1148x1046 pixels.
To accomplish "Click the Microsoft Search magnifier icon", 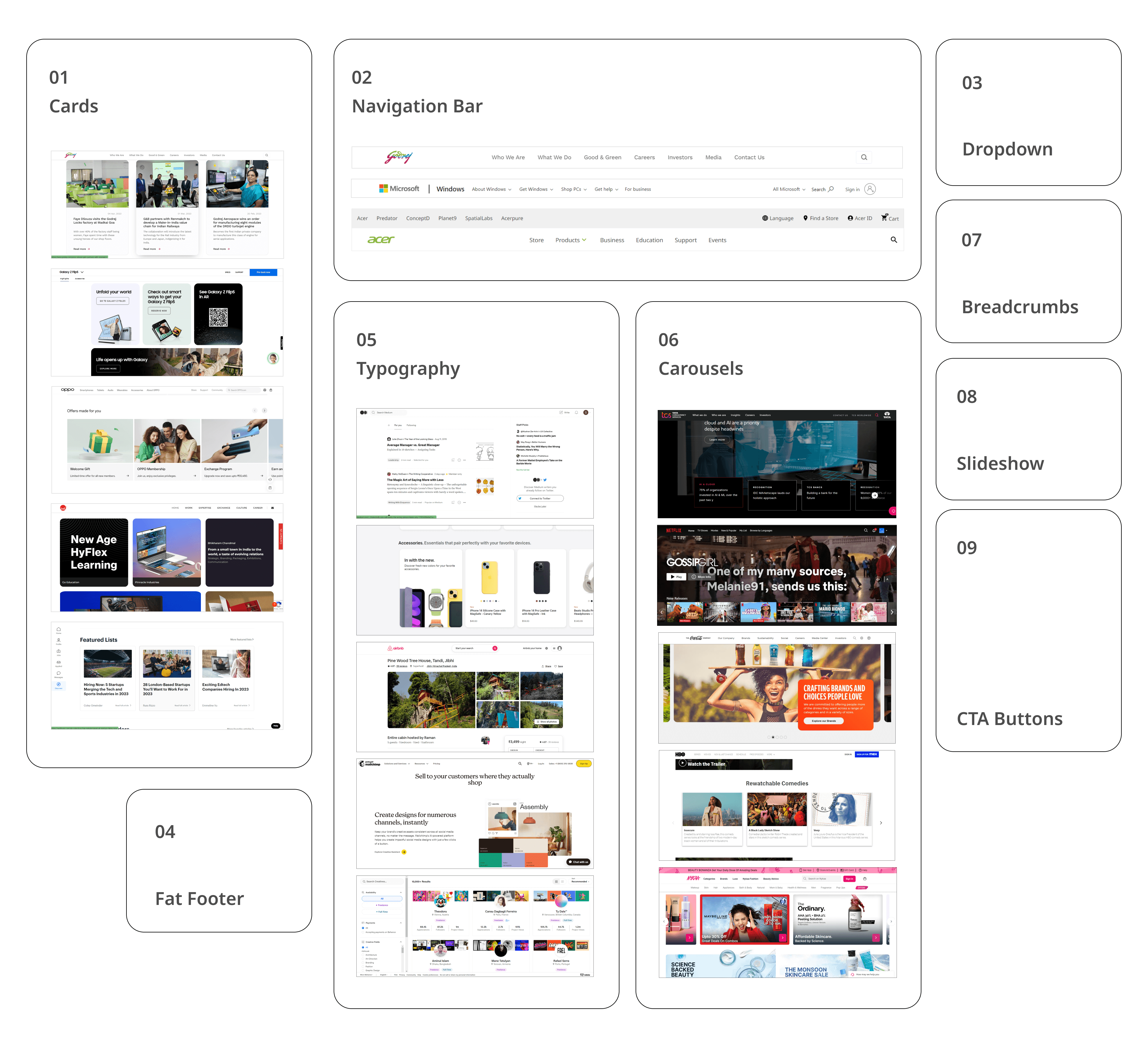I will 831,189.
